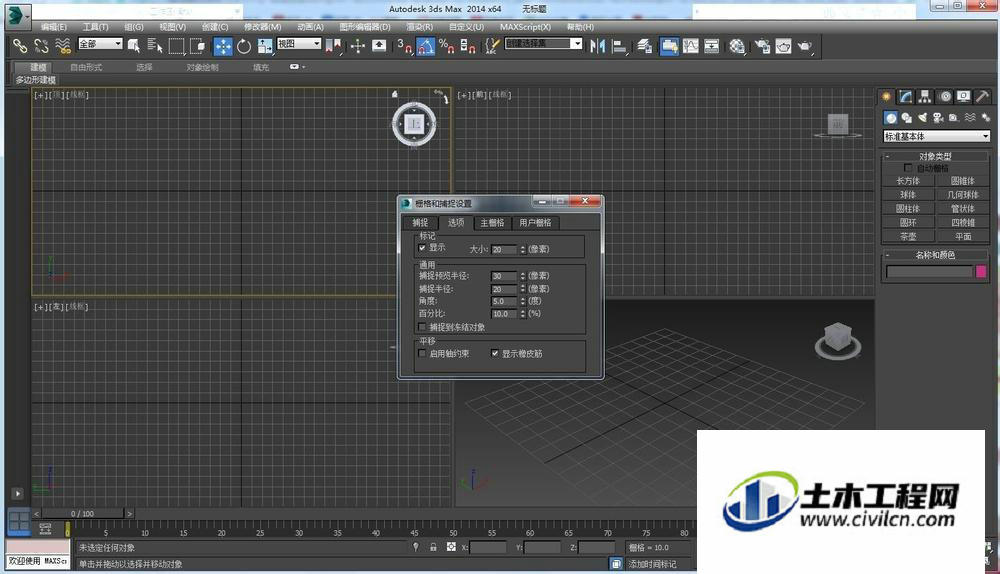Toggle the Angle Snap icon
1000x574 pixels.
pyautogui.click(x=425, y=46)
